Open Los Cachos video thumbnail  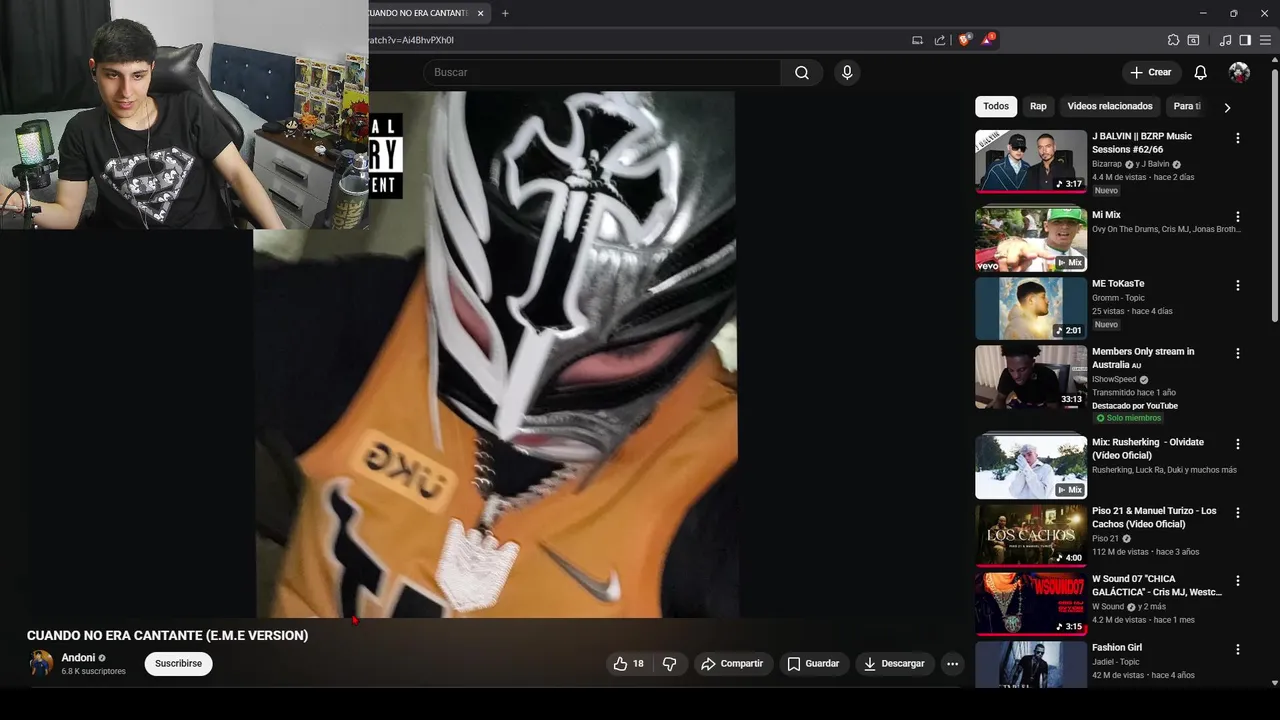(1031, 535)
